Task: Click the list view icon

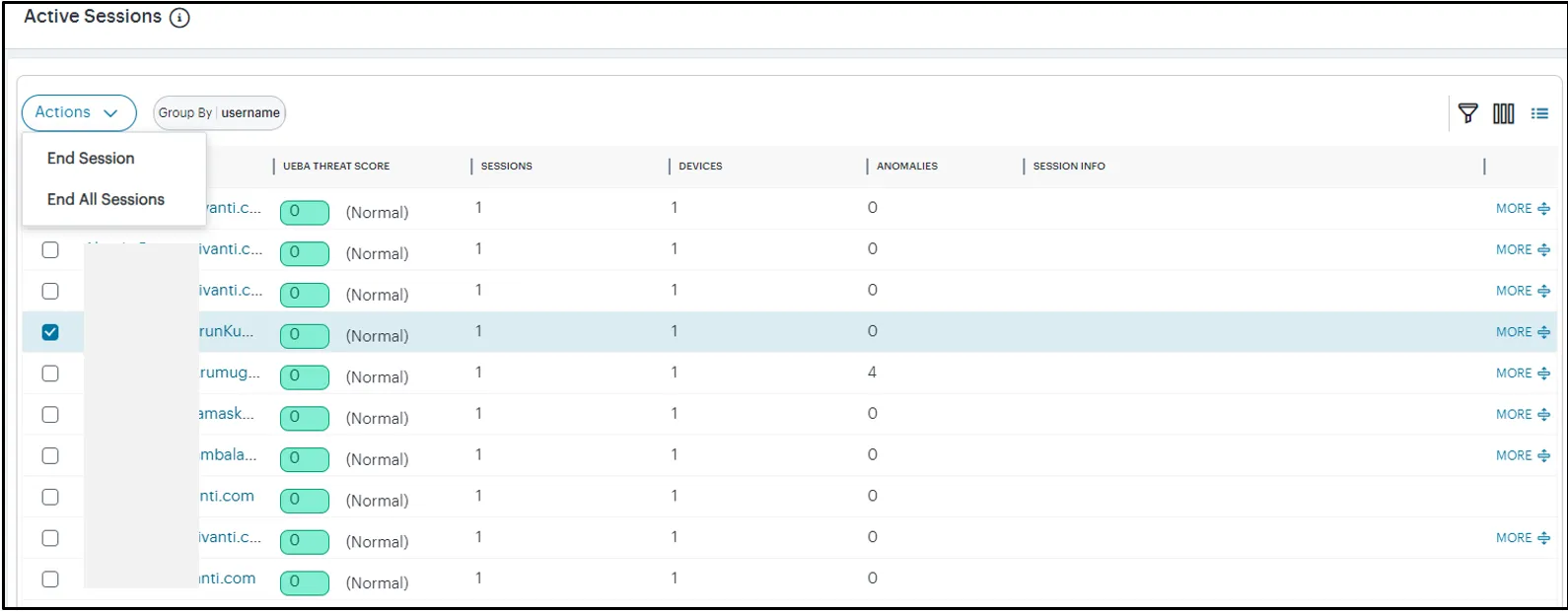Action: click(x=1539, y=113)
